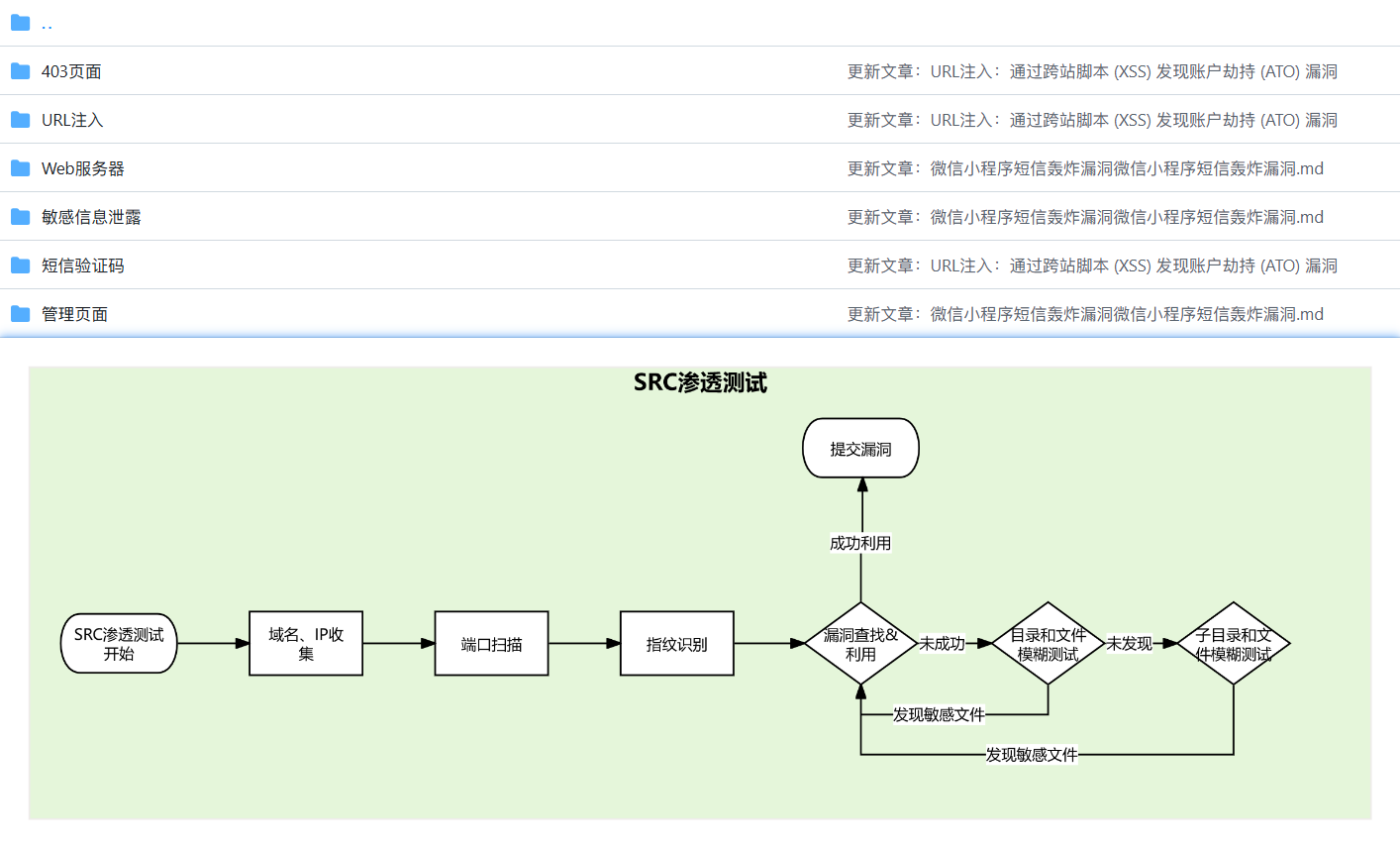Open the commit message in the 403页面 row
The width and height of the screenshot is (1400, 848).
click(x=1092, y=71)
